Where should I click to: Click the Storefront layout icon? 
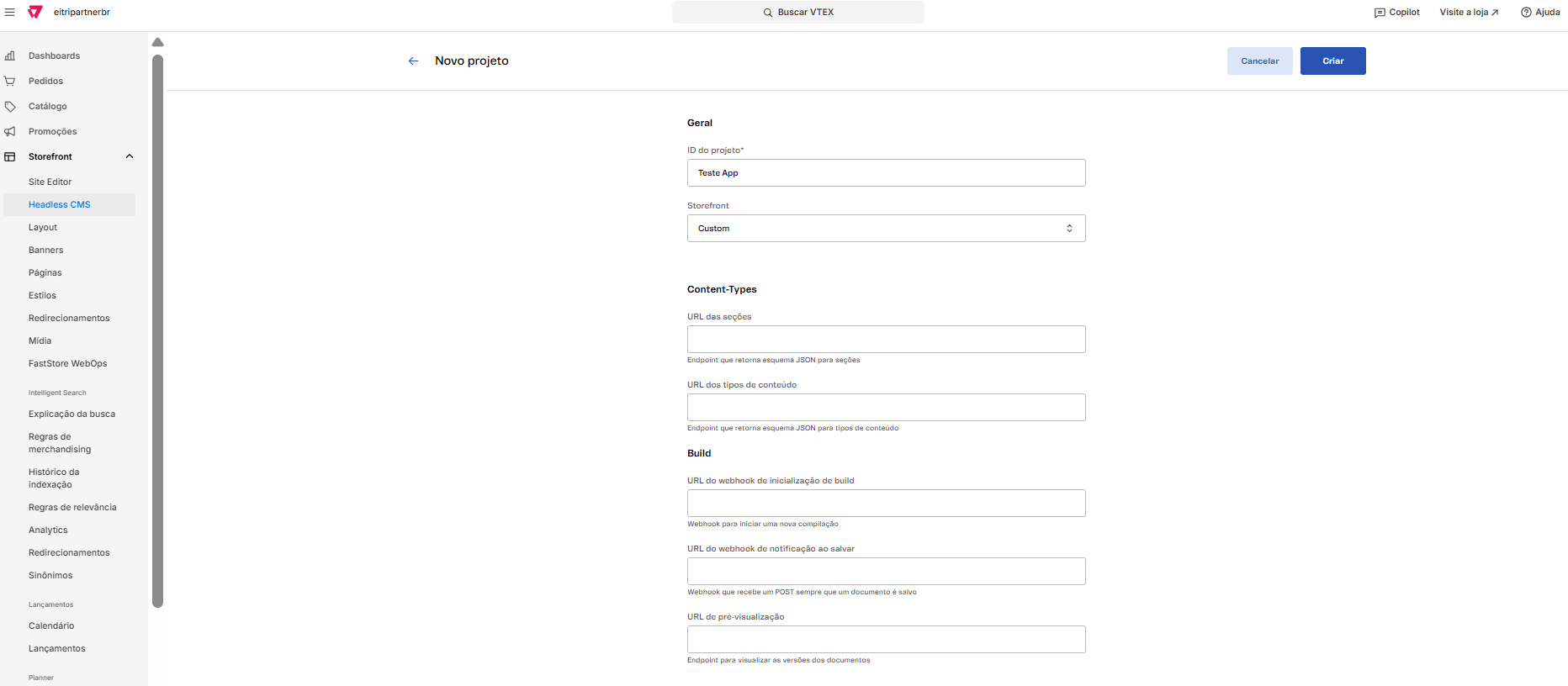coord(10,156)
